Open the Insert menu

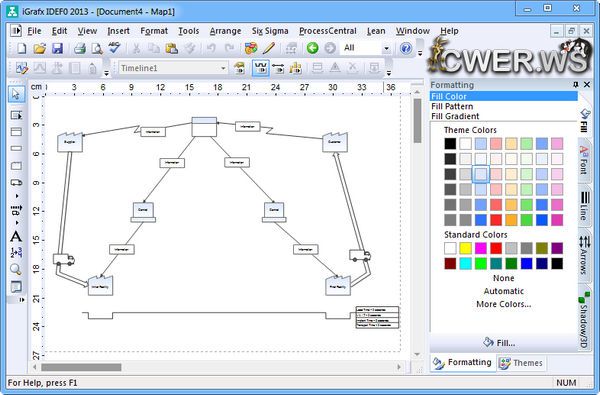pos(118,31)
